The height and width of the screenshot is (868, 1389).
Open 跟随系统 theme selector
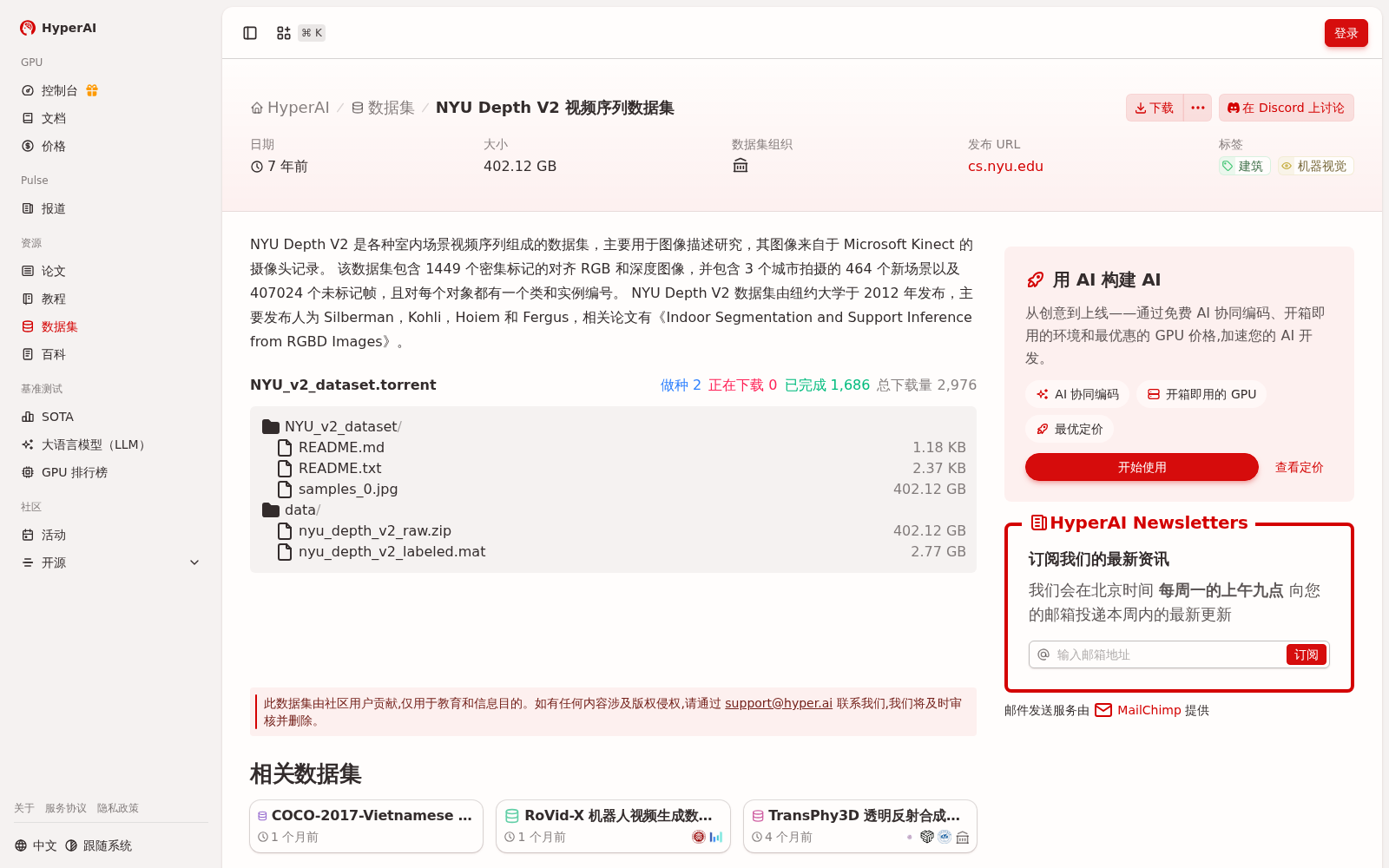tap(99, 845)
